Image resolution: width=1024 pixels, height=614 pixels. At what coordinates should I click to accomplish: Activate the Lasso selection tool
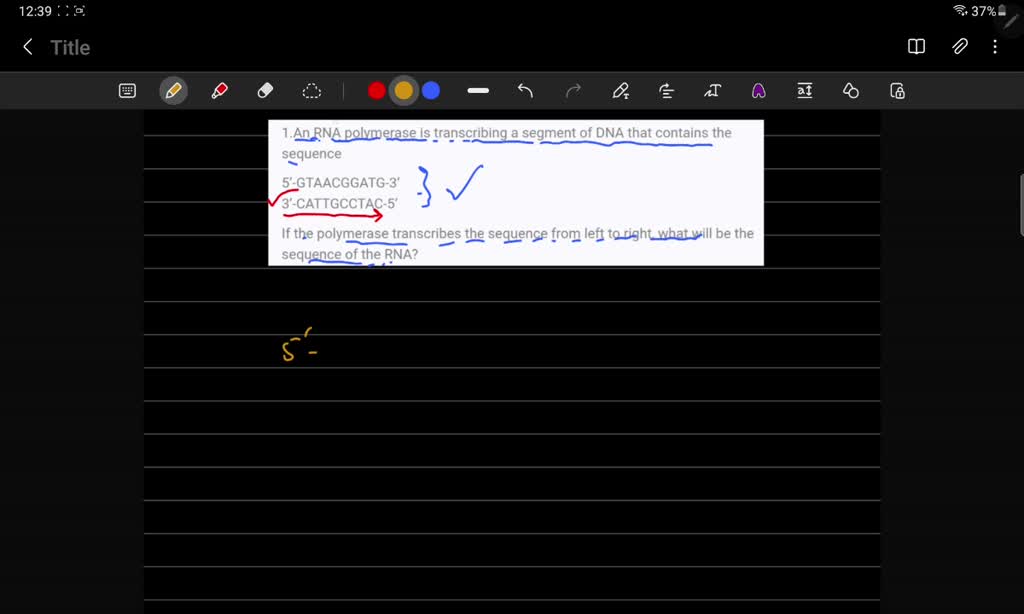click(x=311, y=90)
